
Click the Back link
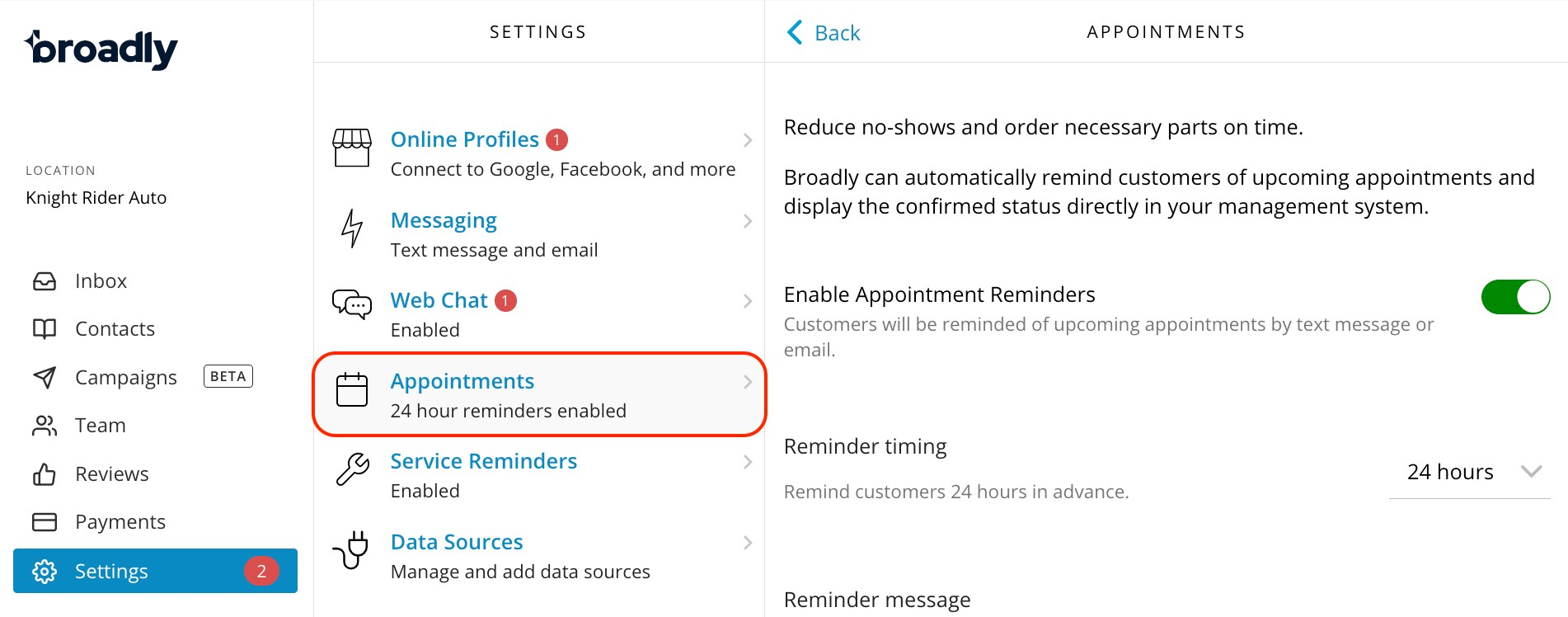[x=824, y=33]
